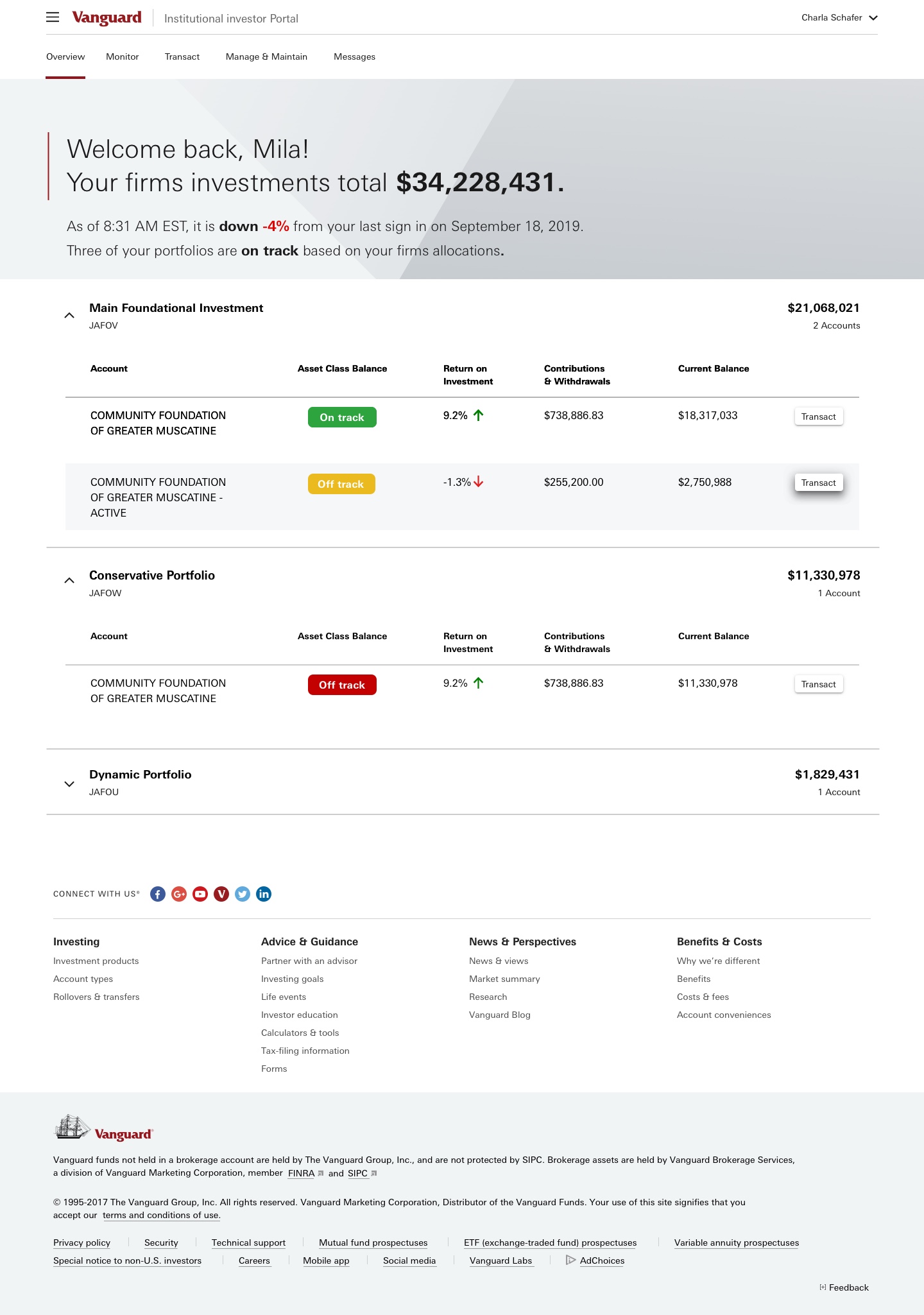Screen dimensions: 924x1315
Task: Open the Transact tab
Action: pos(182,56)
